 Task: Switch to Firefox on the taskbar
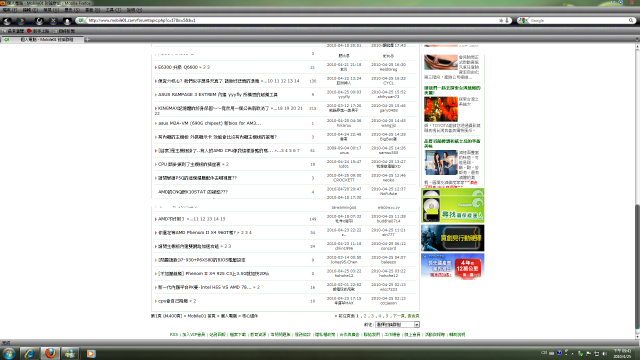[50, 353]
